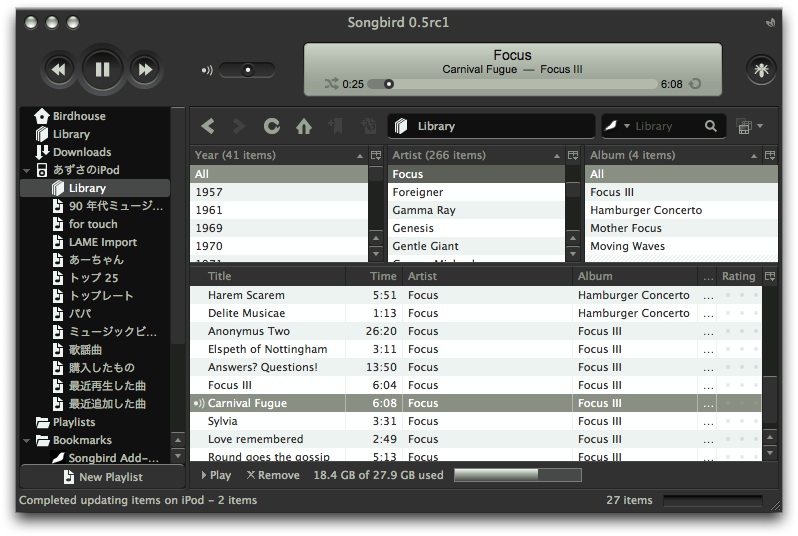Go forward in browser navigation

click(x=239, y=126)
